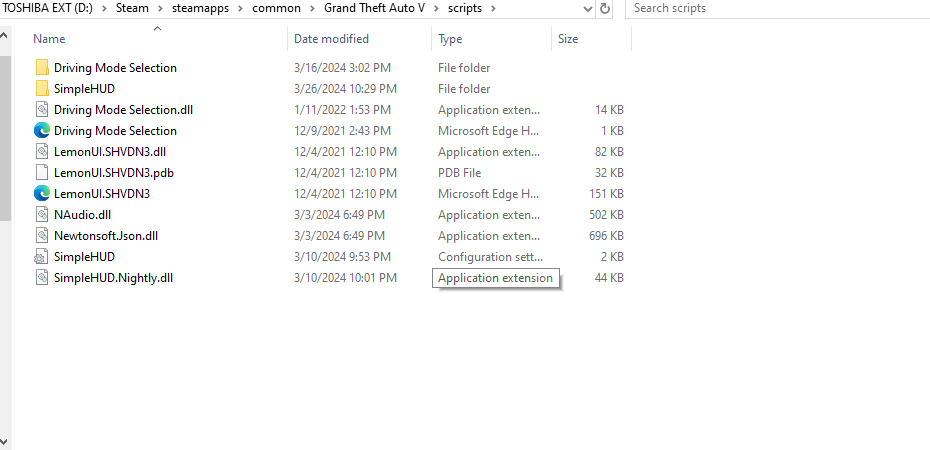Navigate to Steam breadcrumb
The height and width of the screenshot is (450, 930).
[132, 8]
